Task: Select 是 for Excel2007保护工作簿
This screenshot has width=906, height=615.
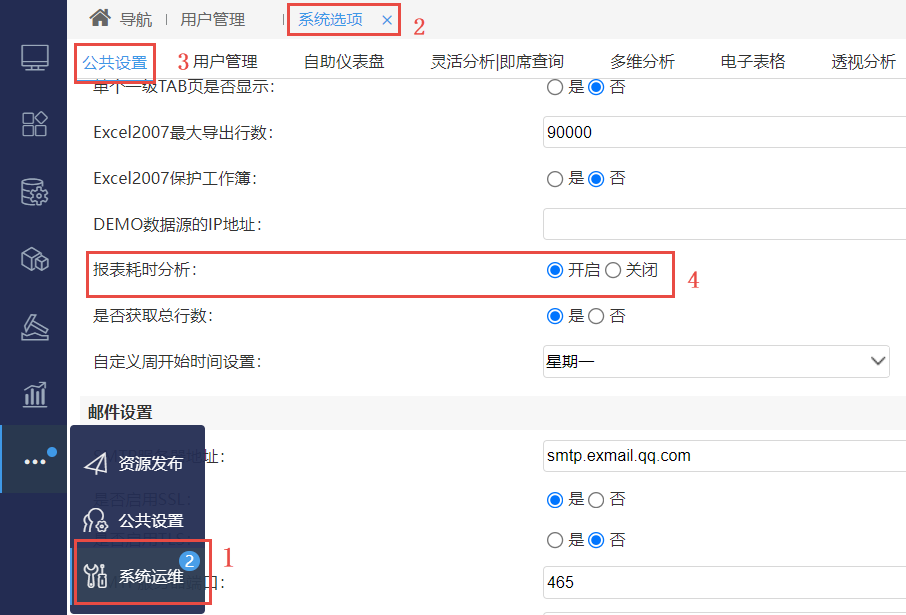Action: pos(555,179)
